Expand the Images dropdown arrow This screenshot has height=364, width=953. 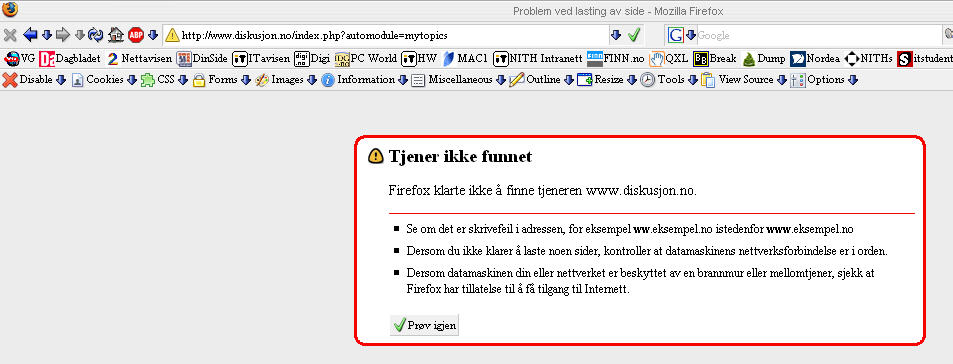pyautogui.click(x=311, y=80)
